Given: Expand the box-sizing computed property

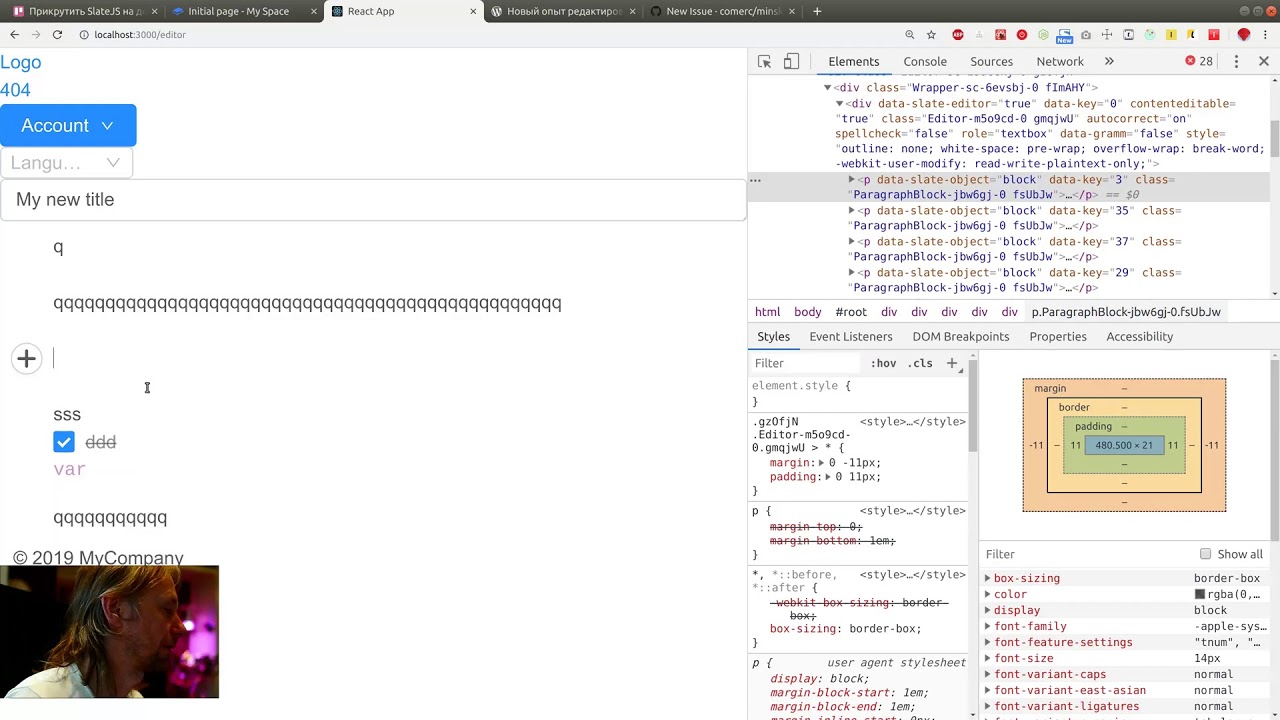Looking at the screenshot, I should tap(988, 578).
